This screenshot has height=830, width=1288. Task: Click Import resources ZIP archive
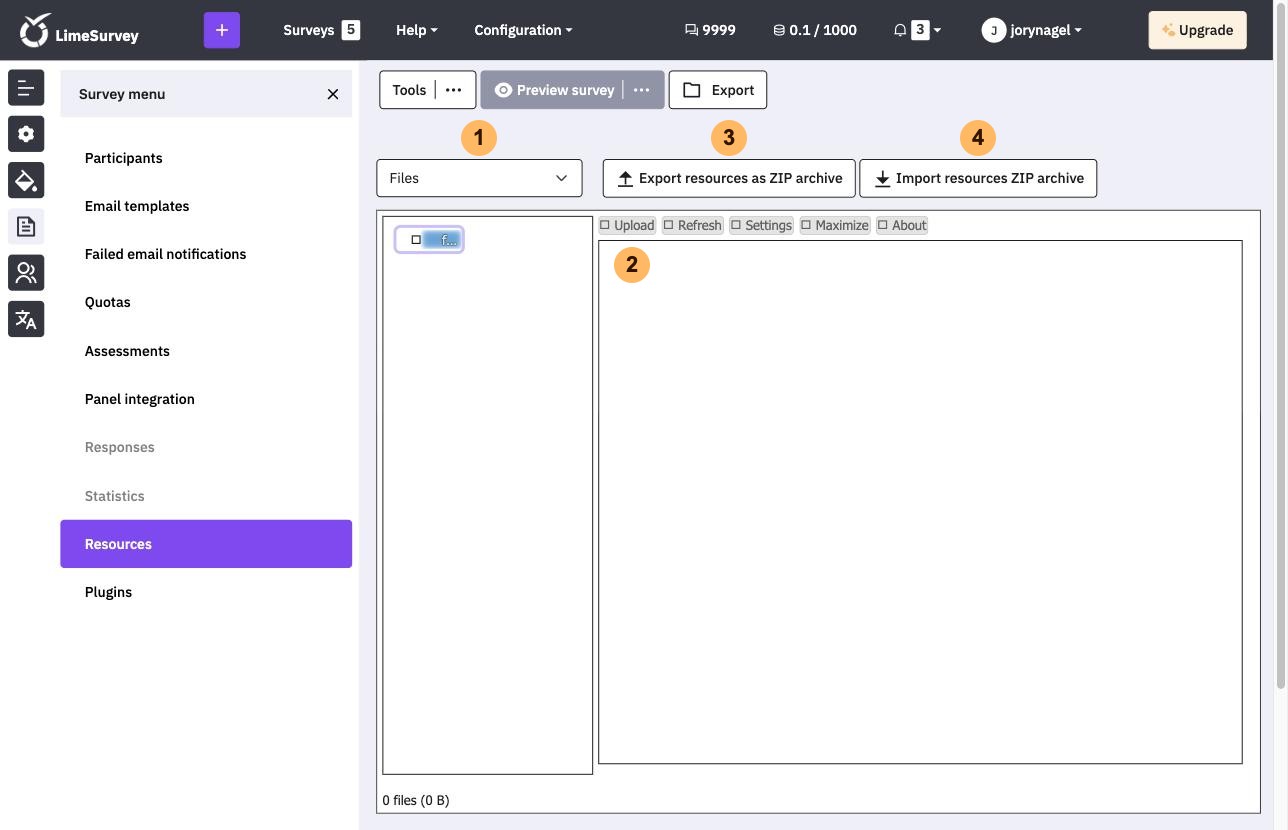pos(978,178)
